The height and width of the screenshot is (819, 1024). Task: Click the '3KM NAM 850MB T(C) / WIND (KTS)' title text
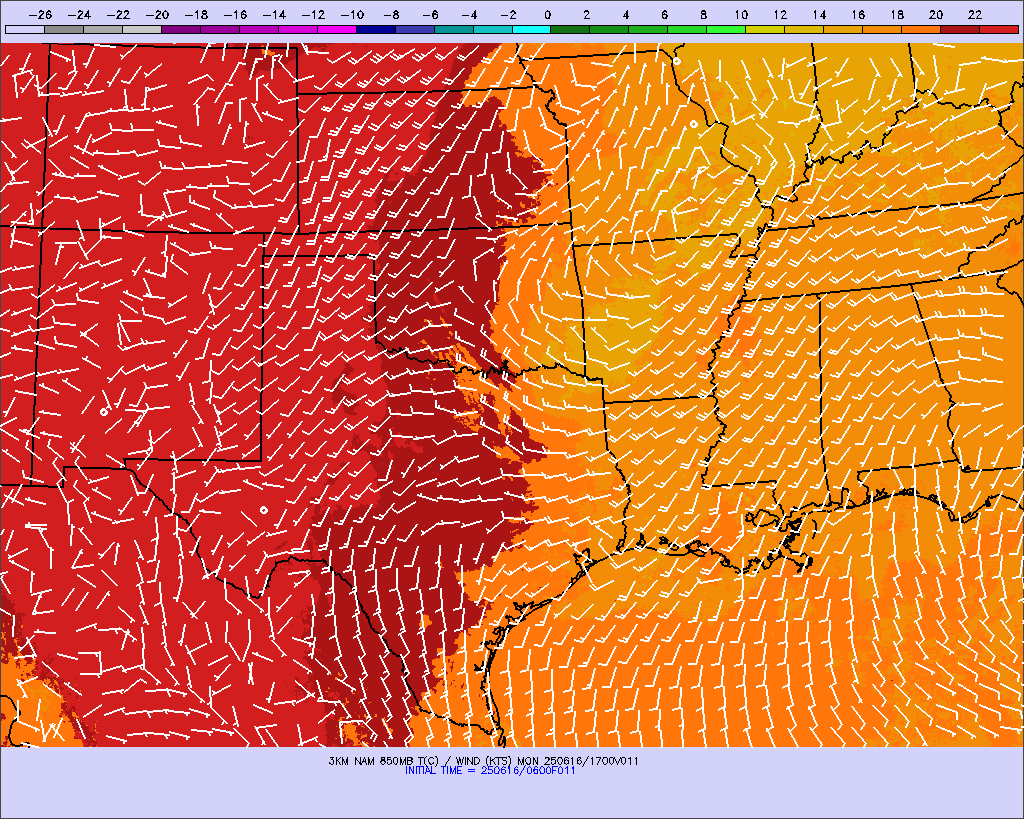click(421, 761)
